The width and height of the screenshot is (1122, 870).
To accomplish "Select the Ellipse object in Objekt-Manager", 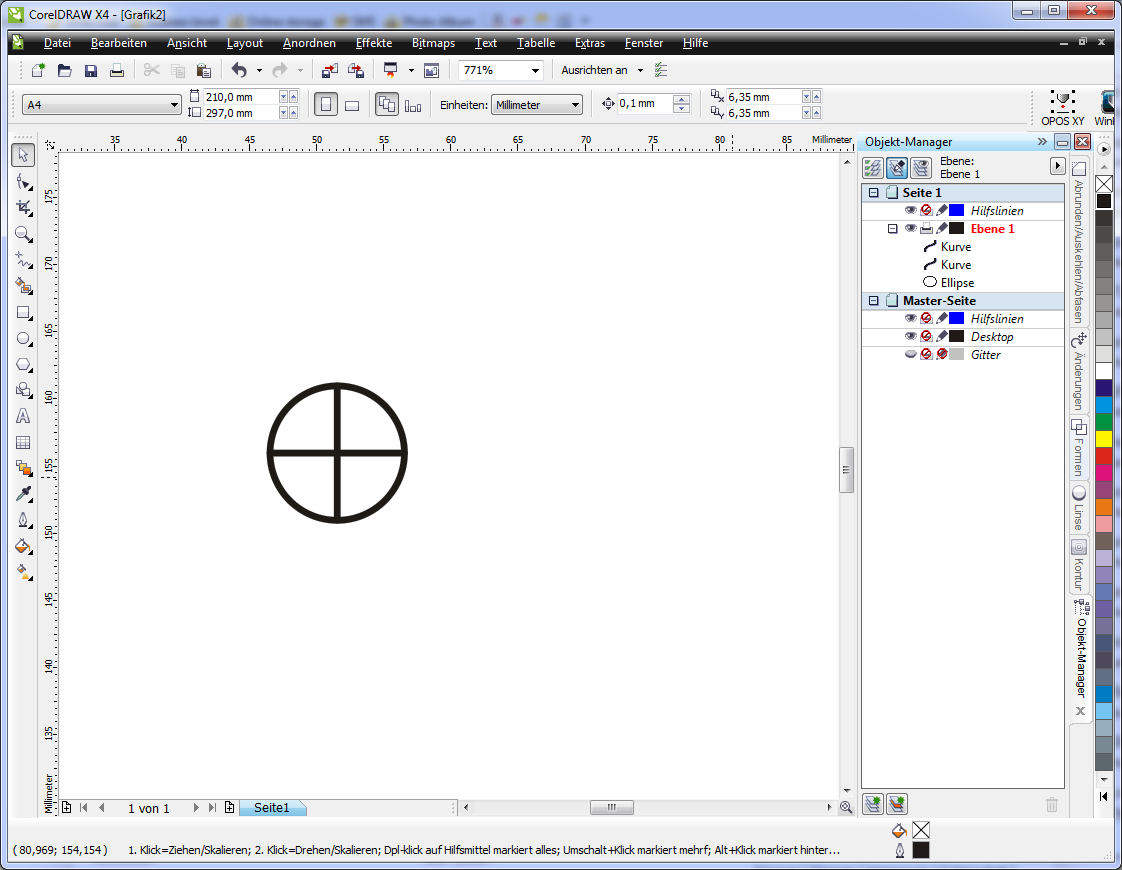I will 957,283.
